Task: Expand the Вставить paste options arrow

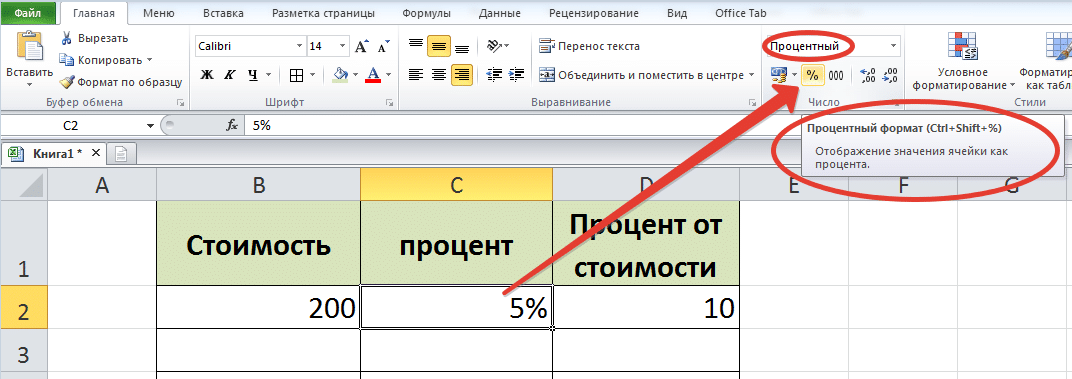Action: click(x=29, y=85)
